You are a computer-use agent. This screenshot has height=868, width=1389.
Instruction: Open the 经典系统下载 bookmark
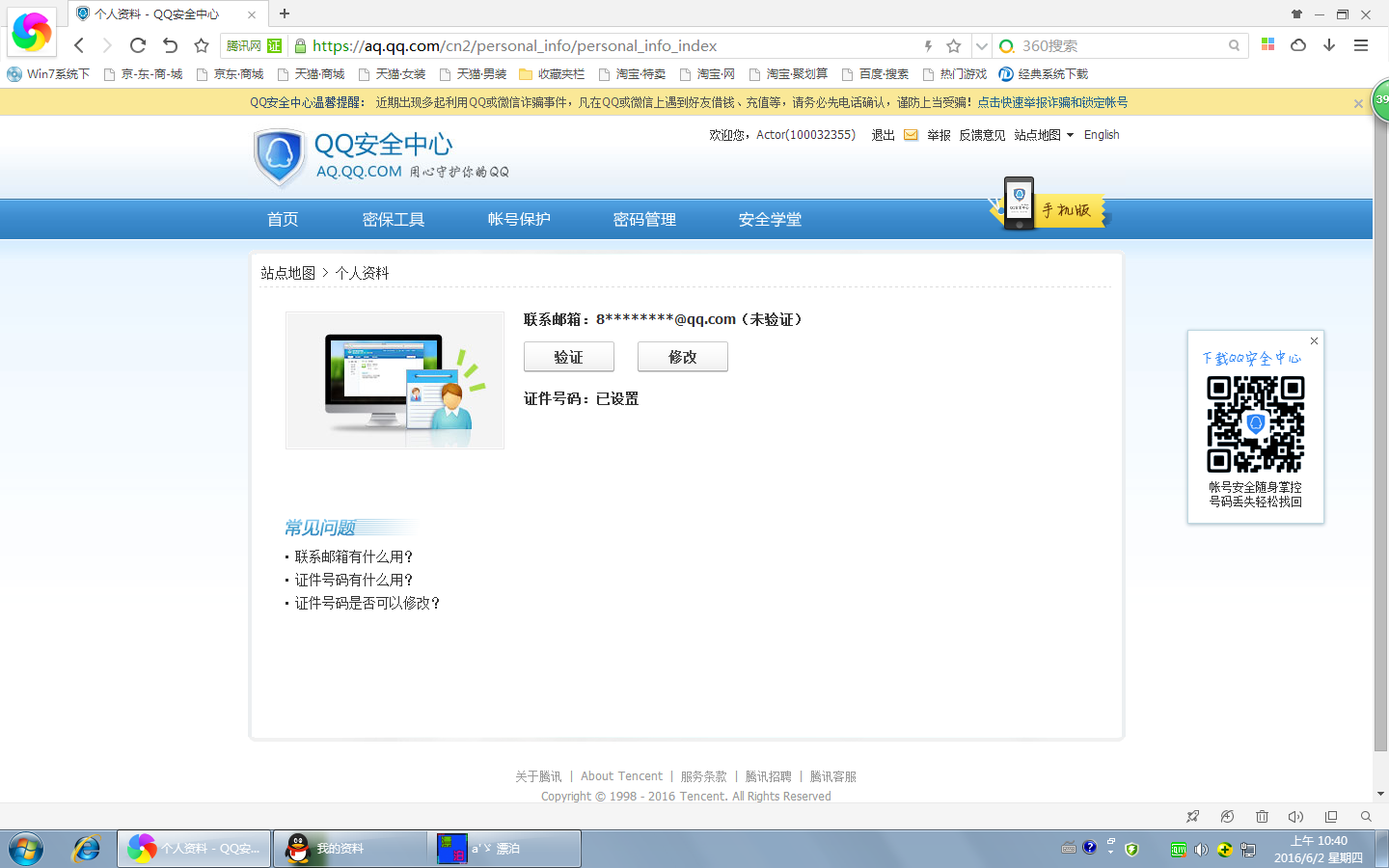(1043, 74)
